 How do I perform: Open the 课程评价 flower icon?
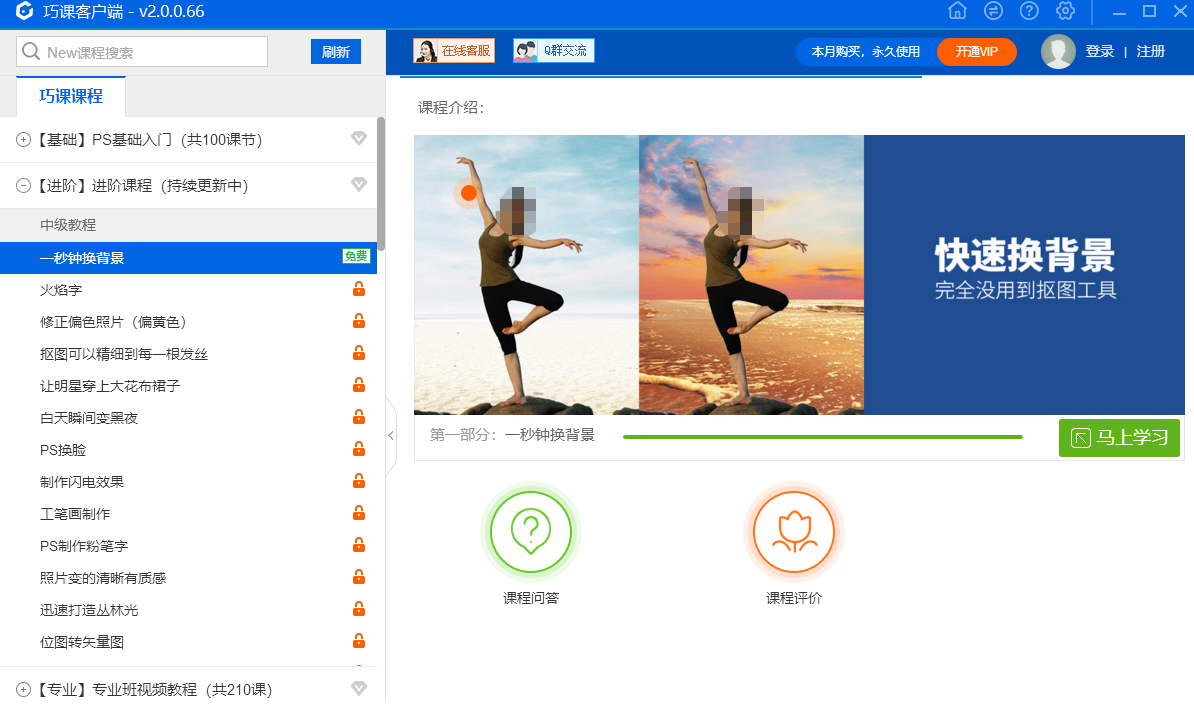(x=794, y=531)
